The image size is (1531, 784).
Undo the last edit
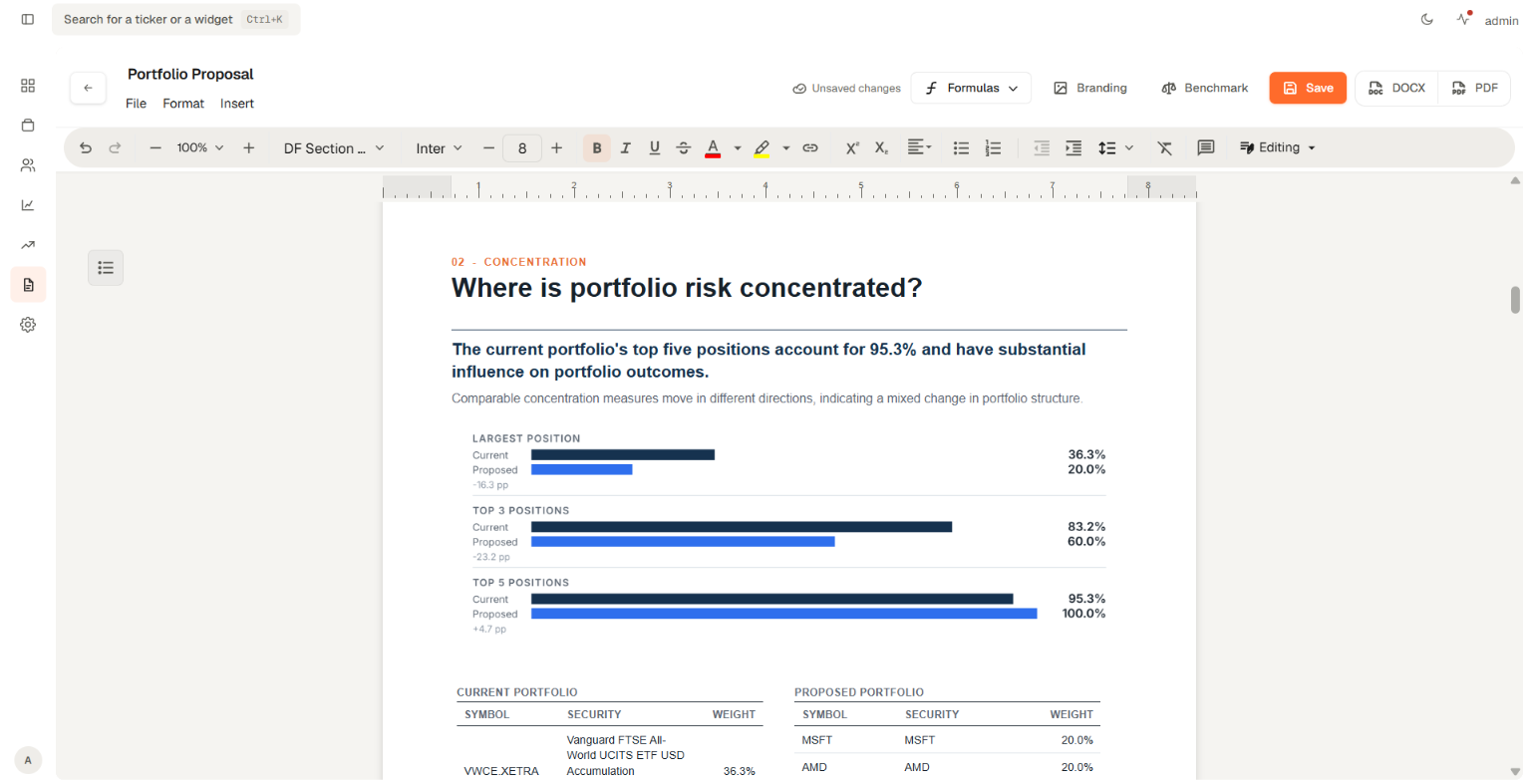pos(86,147)
